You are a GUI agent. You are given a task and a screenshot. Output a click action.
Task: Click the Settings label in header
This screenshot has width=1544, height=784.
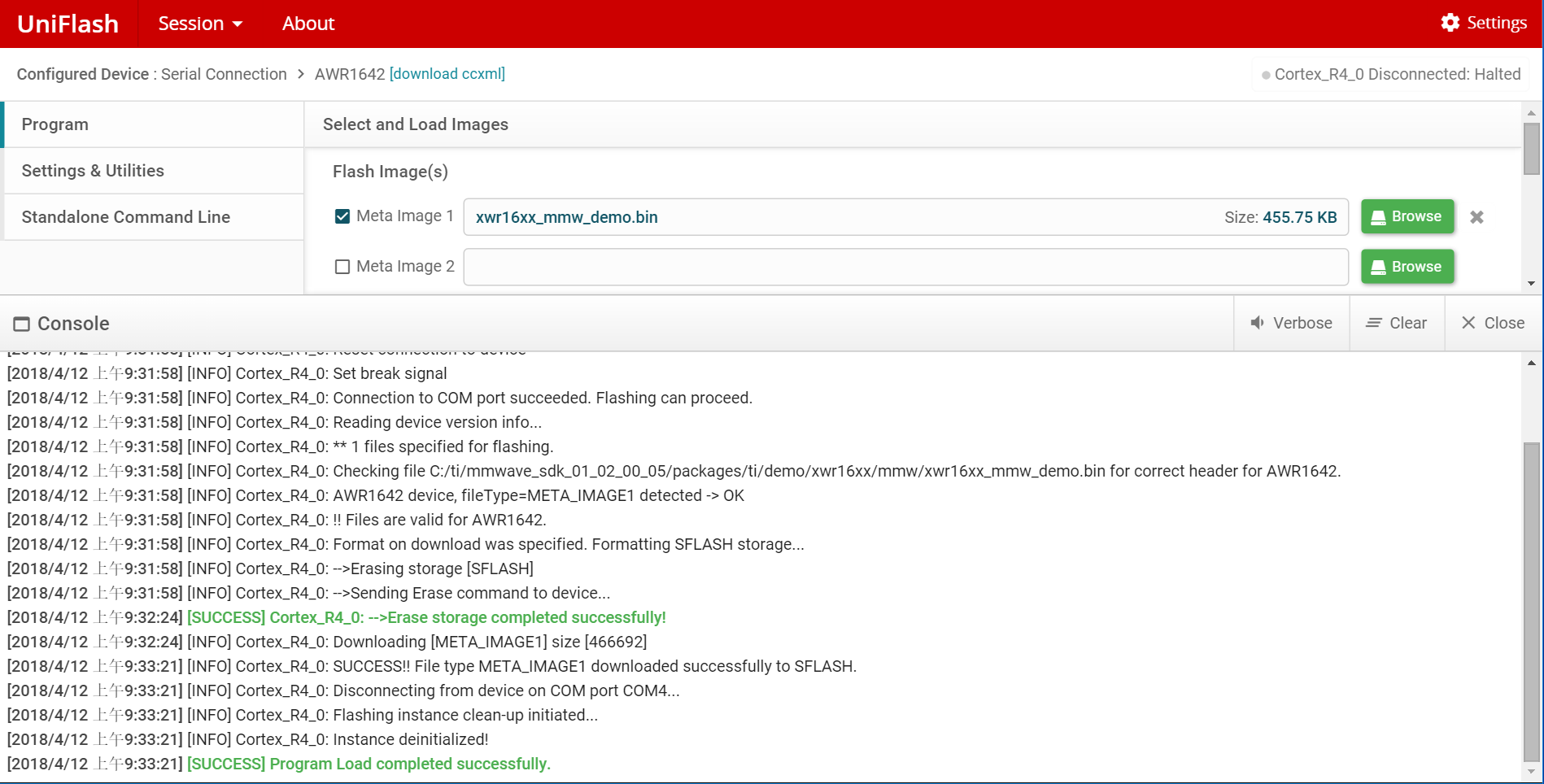tap(1497, 23)
